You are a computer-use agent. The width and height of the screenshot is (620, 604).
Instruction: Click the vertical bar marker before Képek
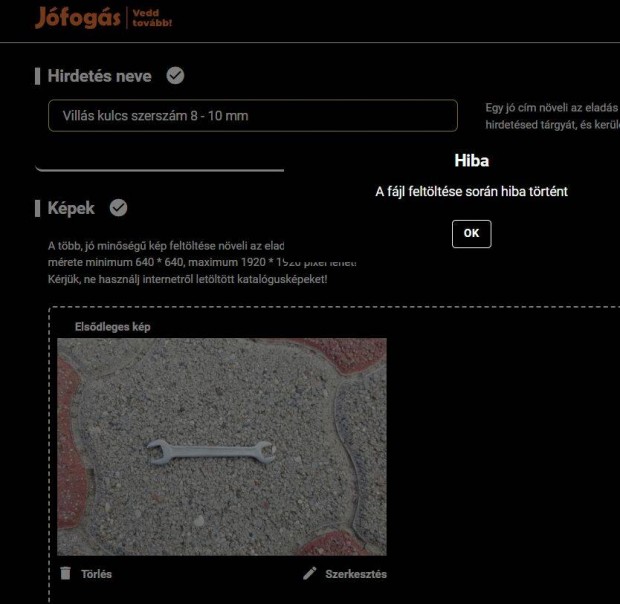(38, 208)
